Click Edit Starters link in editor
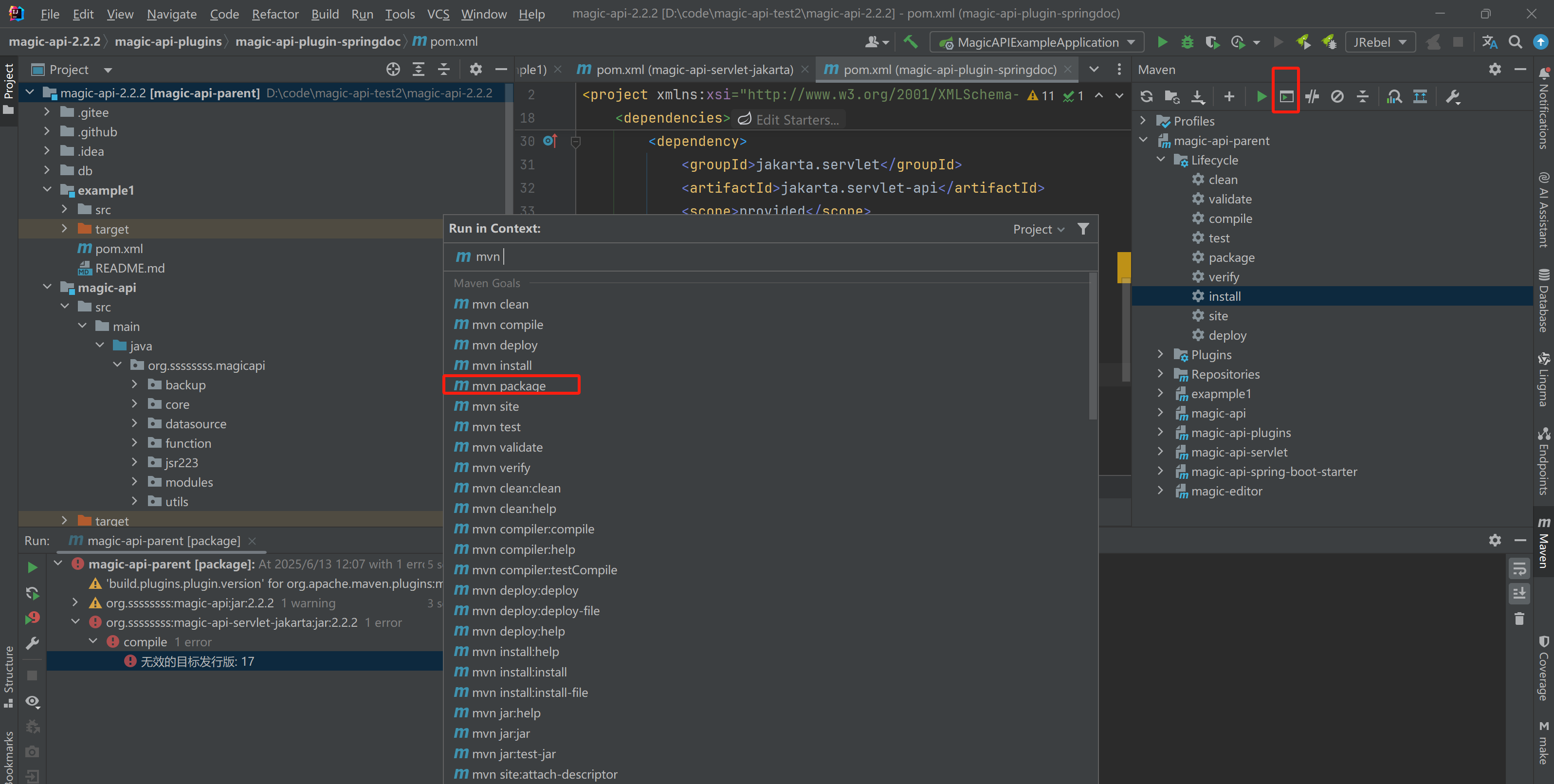 click(x=796, y=120)
